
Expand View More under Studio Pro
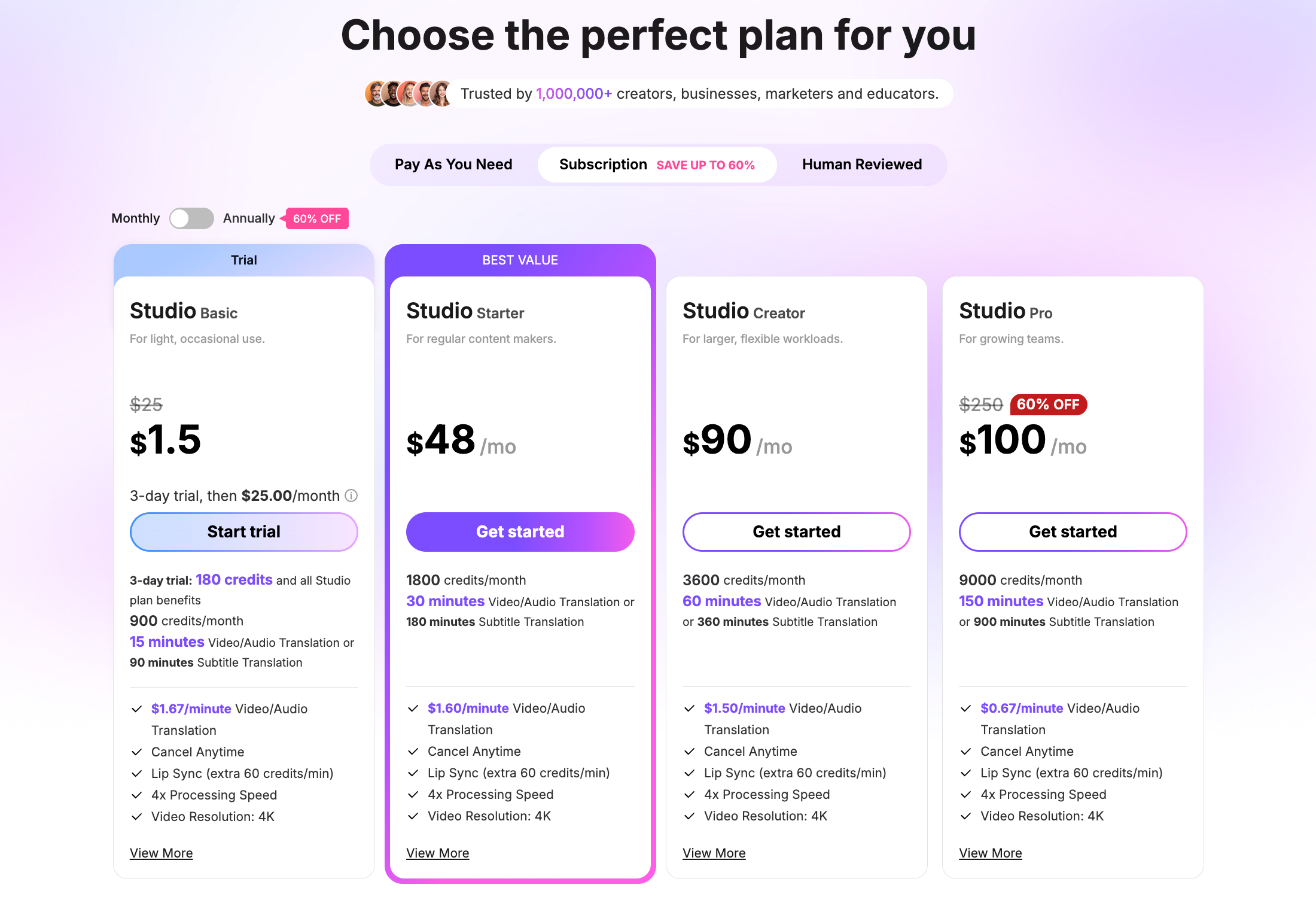point(990,852)
